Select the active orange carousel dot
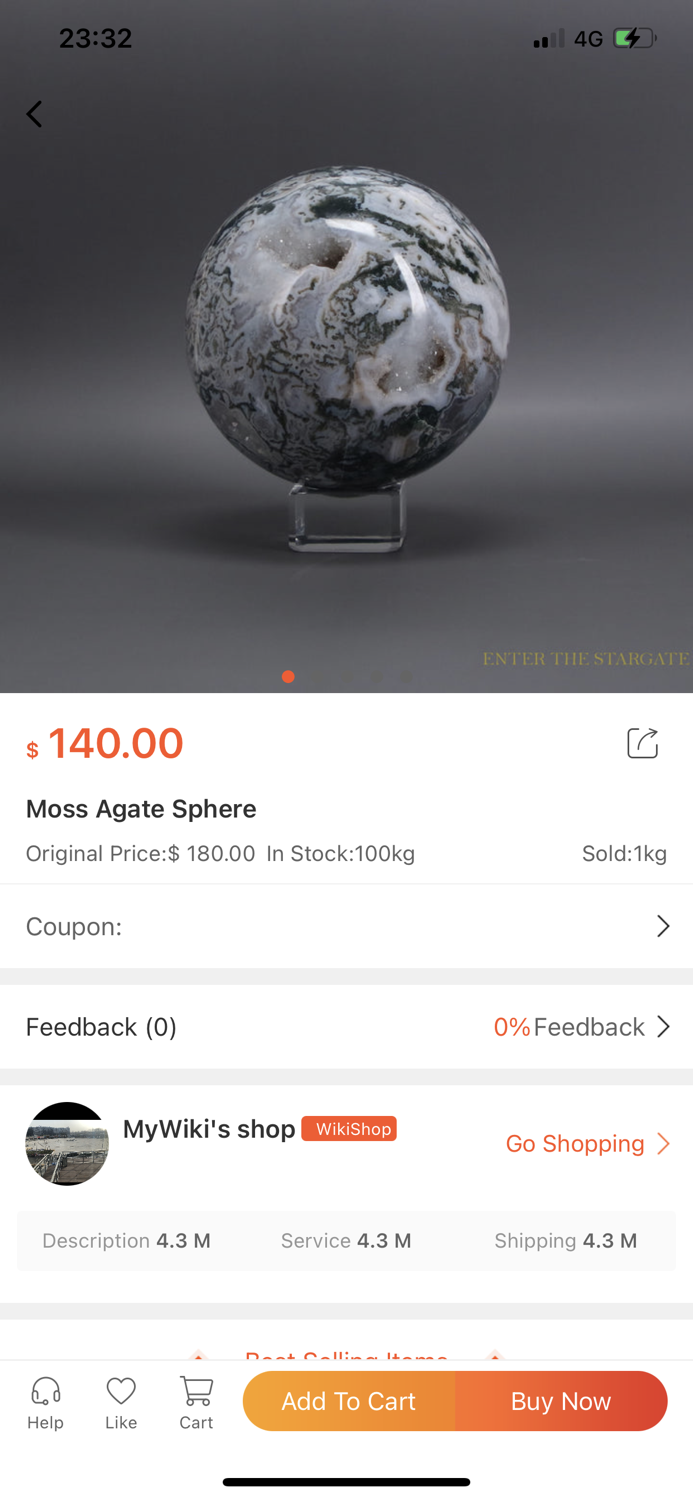693x1500 pixels. point(288,676)
